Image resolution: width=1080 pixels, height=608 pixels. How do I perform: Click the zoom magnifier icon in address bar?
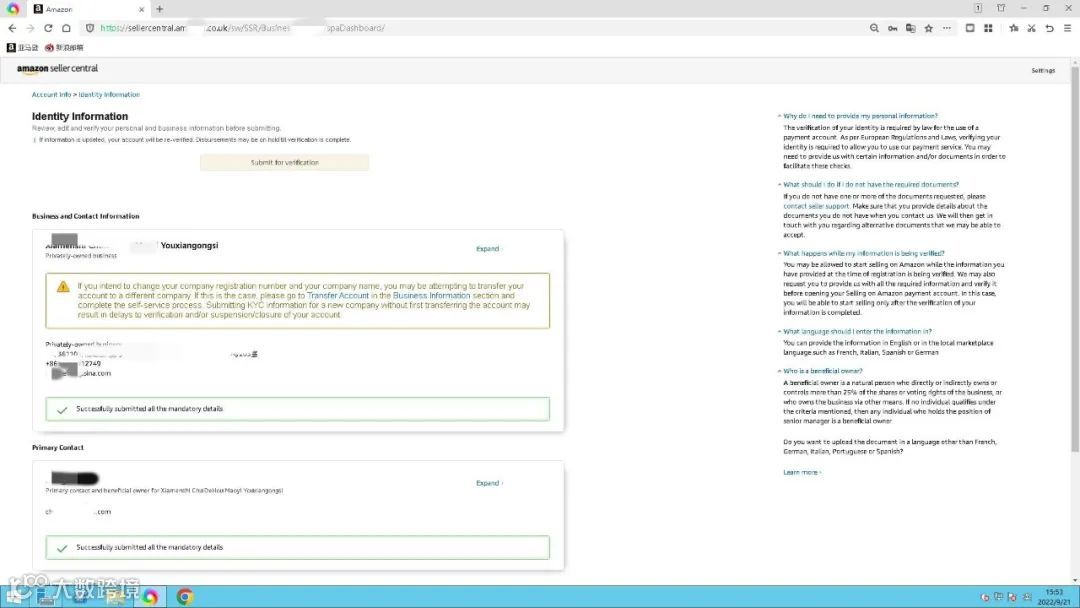click(x=874, y=28)
